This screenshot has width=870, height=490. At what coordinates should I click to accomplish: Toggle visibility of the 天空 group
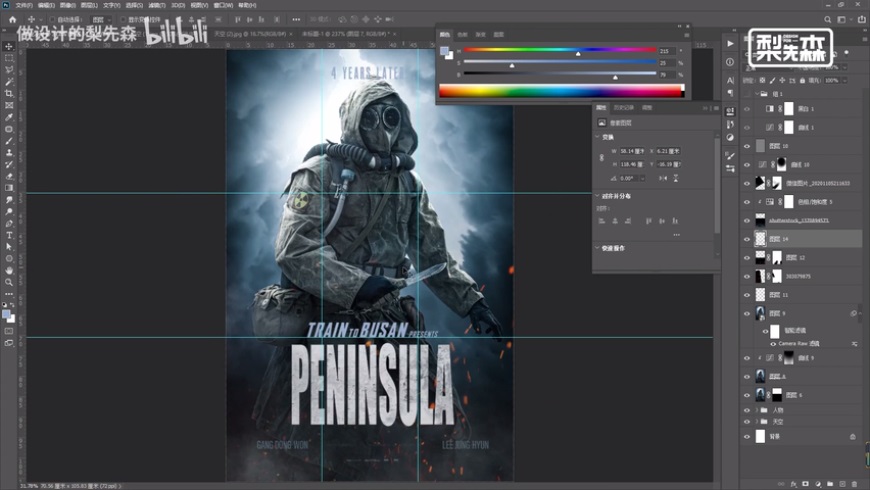point(747,422)
